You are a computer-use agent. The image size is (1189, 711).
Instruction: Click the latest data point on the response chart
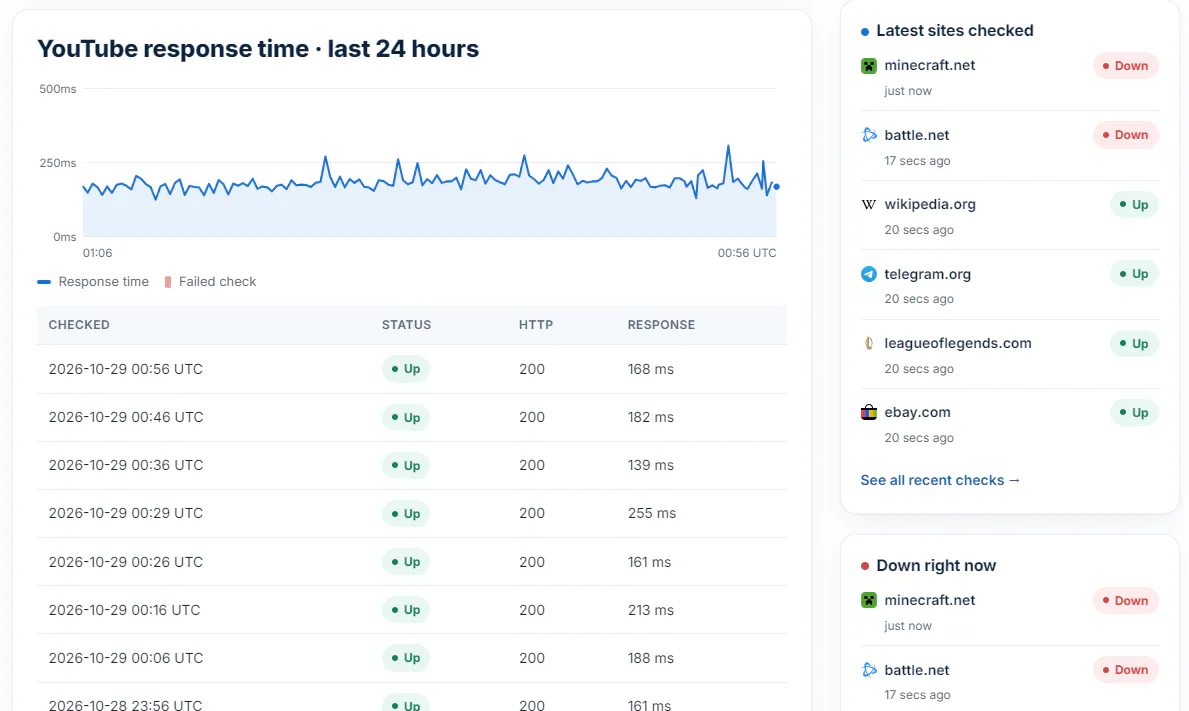776,186
